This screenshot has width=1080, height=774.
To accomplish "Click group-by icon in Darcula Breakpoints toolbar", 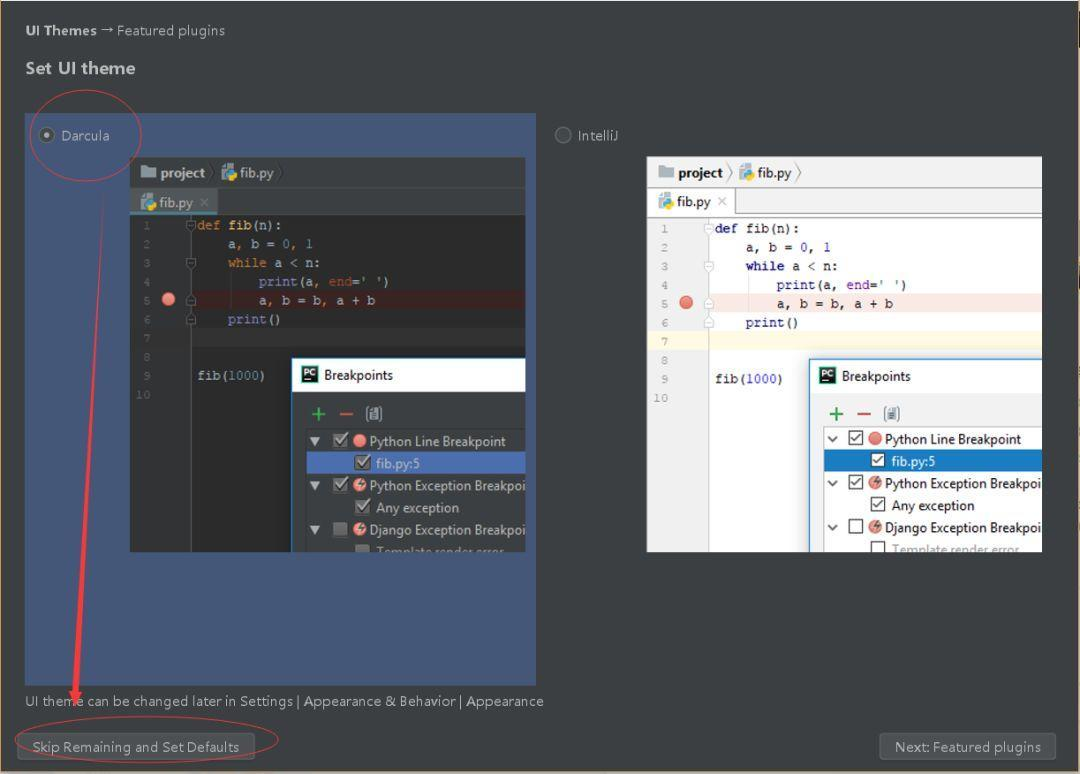I will point(373,414).
